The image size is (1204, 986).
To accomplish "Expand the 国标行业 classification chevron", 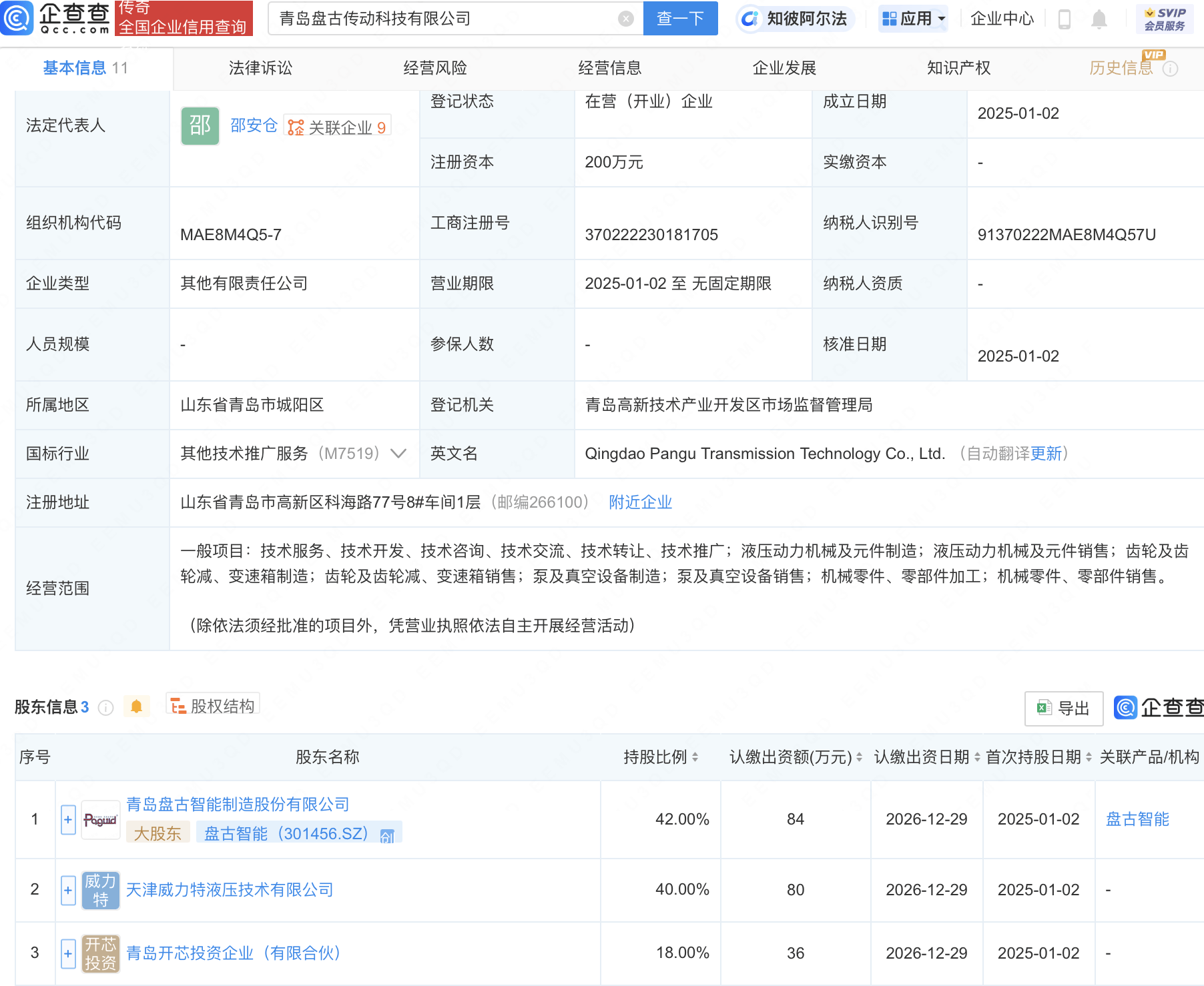I will (x=398, y=454).
